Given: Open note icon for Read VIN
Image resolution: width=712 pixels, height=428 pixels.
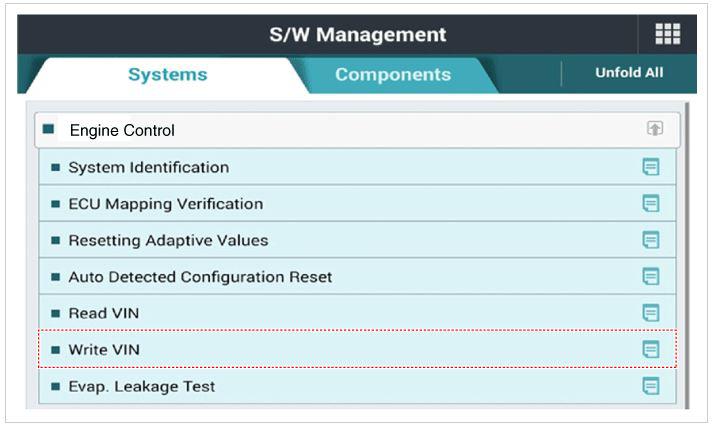Looking at the screenshot, I should coord(651,313).
